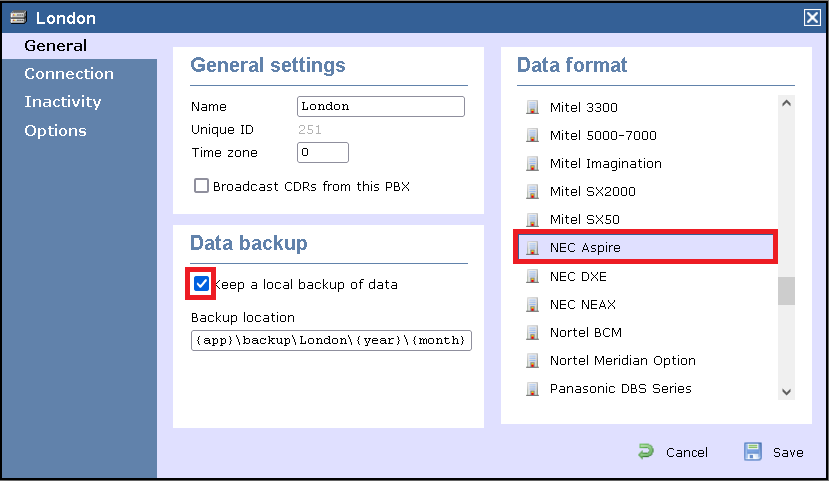829x481 pixels.
Task: Open the Connection tab
Action: point(69,74)
